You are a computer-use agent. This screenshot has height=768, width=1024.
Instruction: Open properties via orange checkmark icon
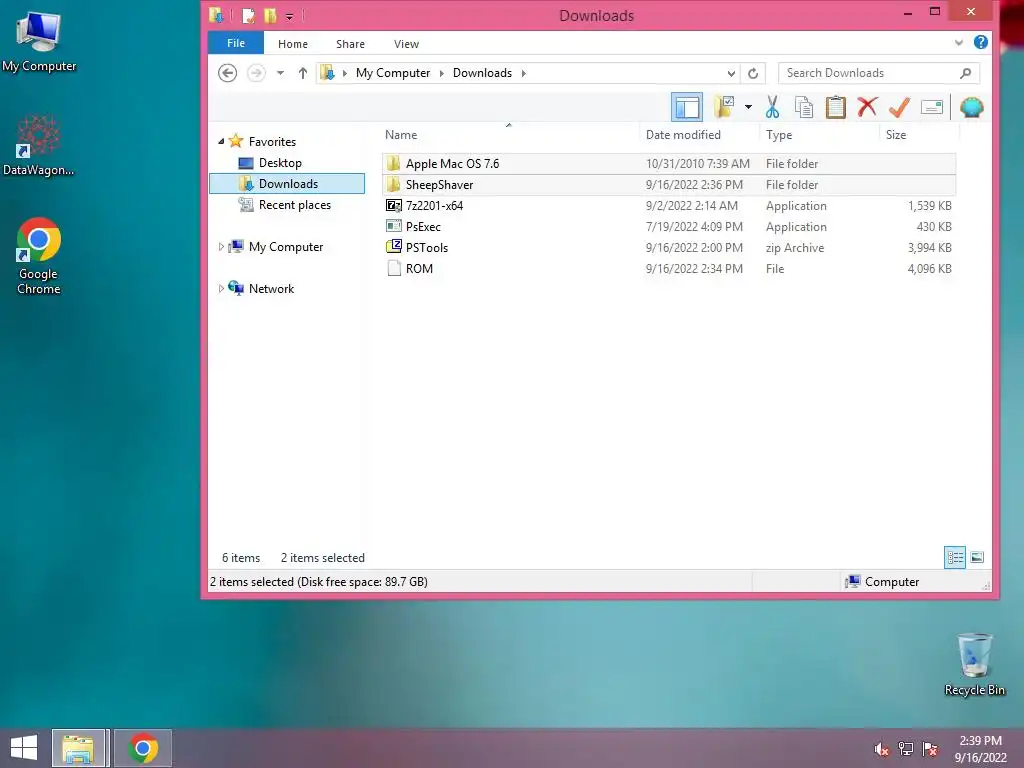pos(899,107)
